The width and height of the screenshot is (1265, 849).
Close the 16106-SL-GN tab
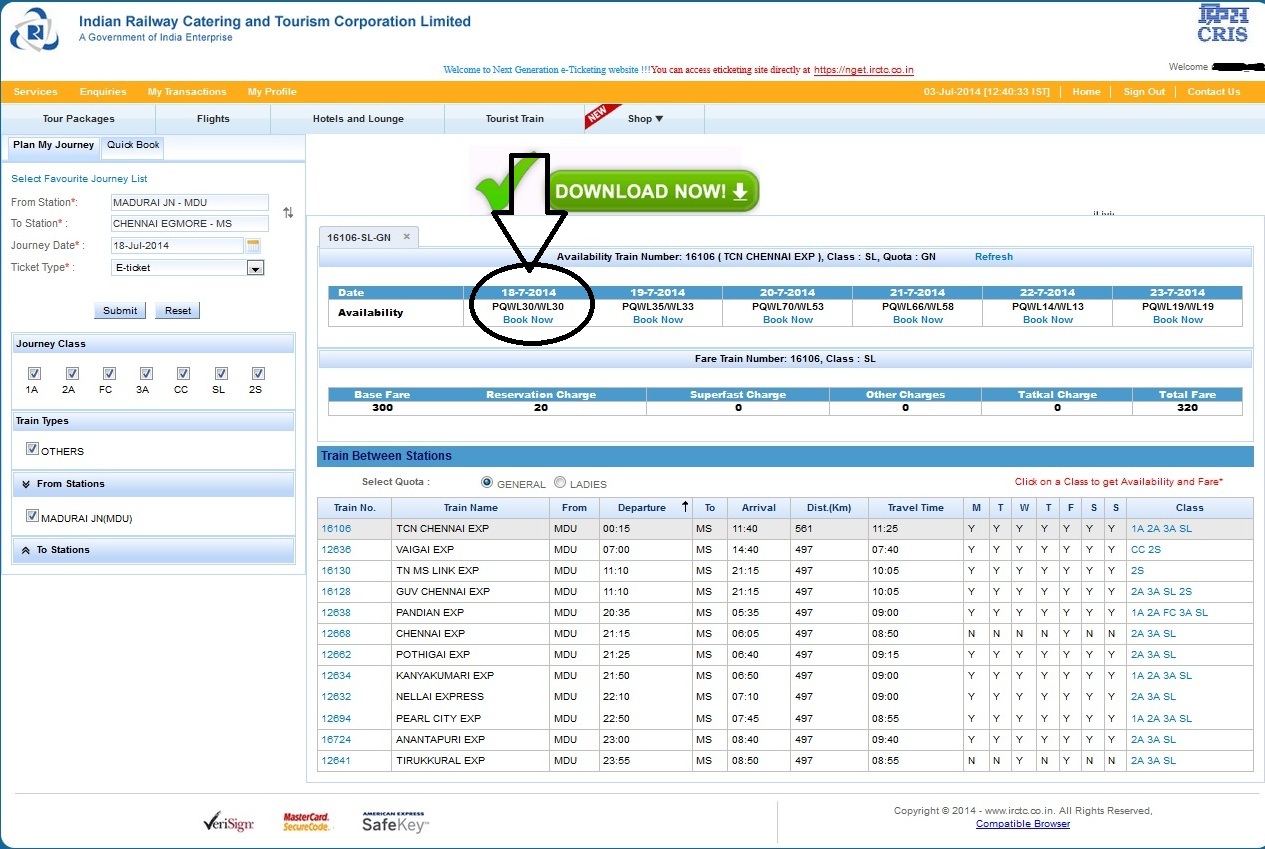pyautogui.click(x=407, y=237)
